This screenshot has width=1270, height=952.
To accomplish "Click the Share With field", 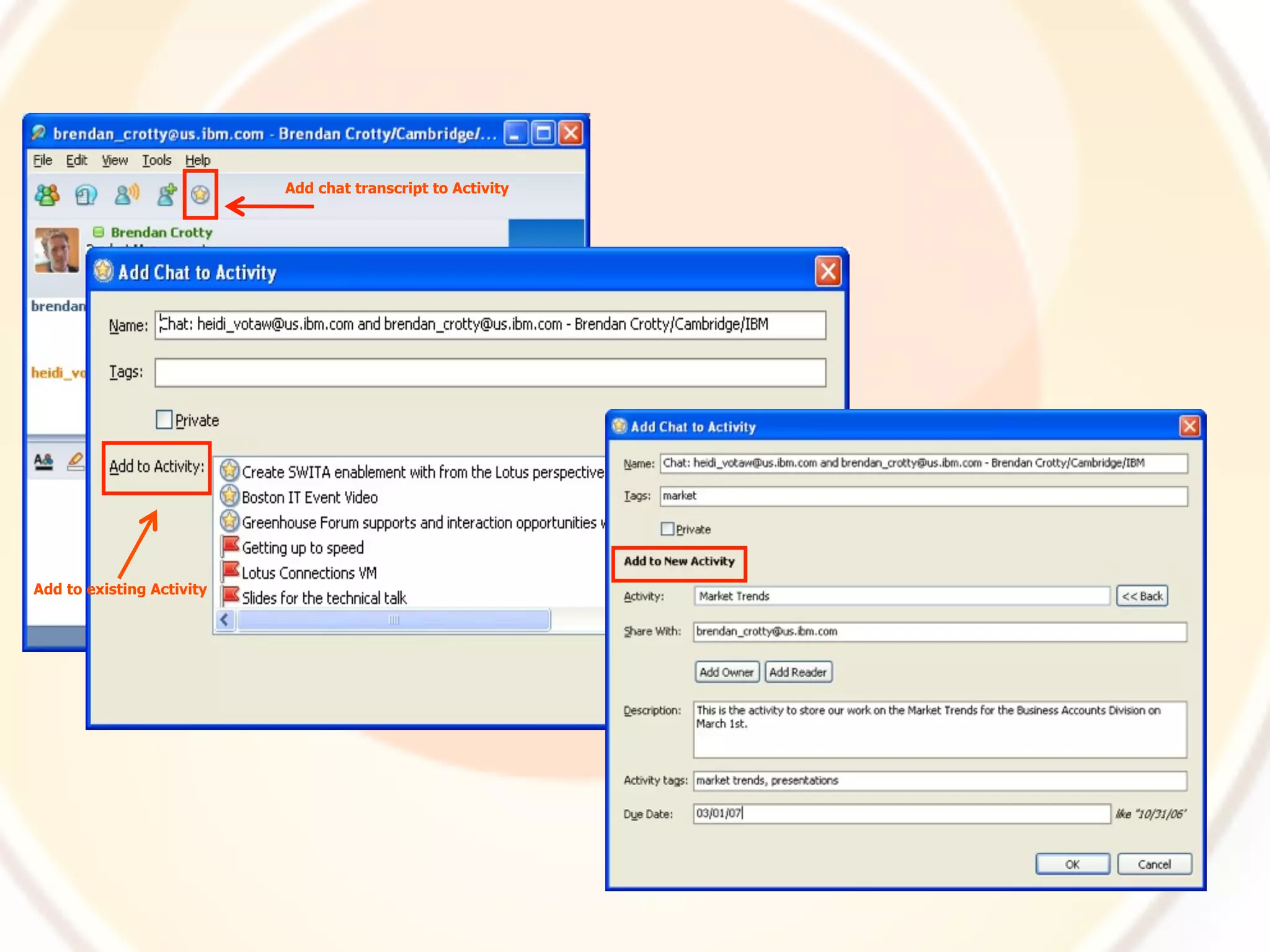I will click(940, 632).
